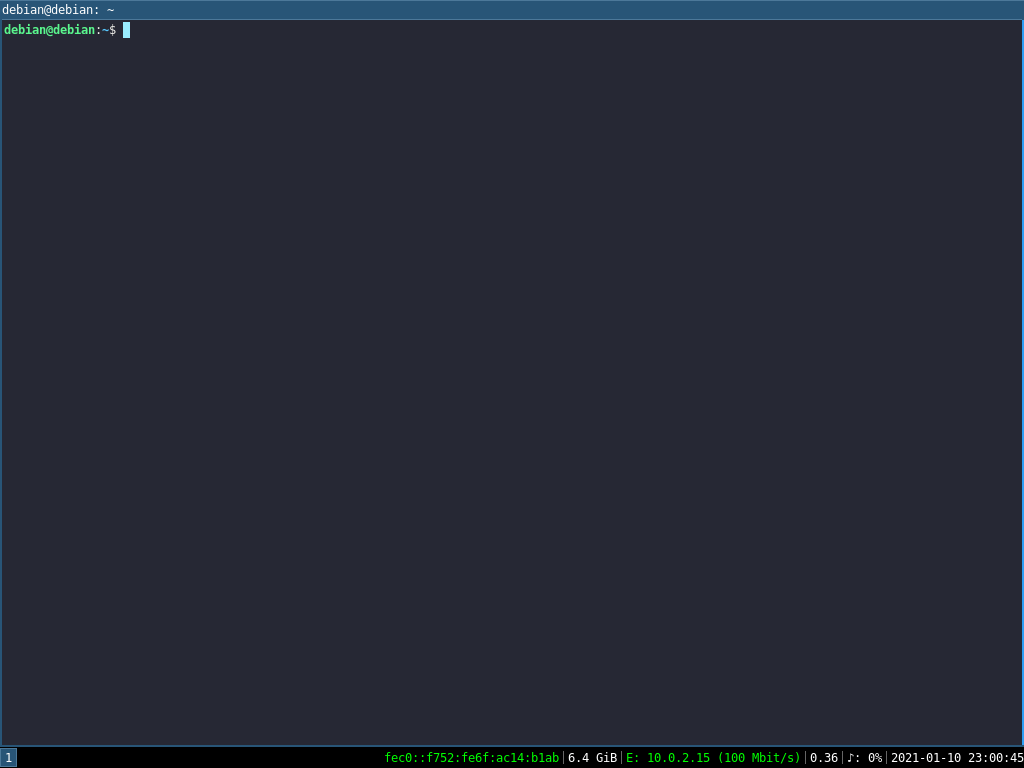Click the volume percentage level control

tap(873, 757)
